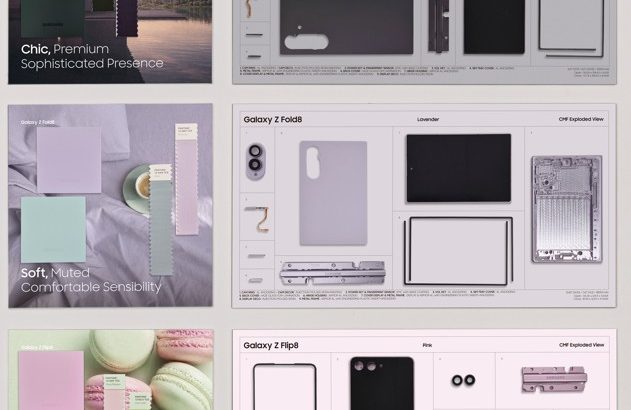Select the 'Chic, Premium Sophisticated Presence' caption

tap(92, 56)
